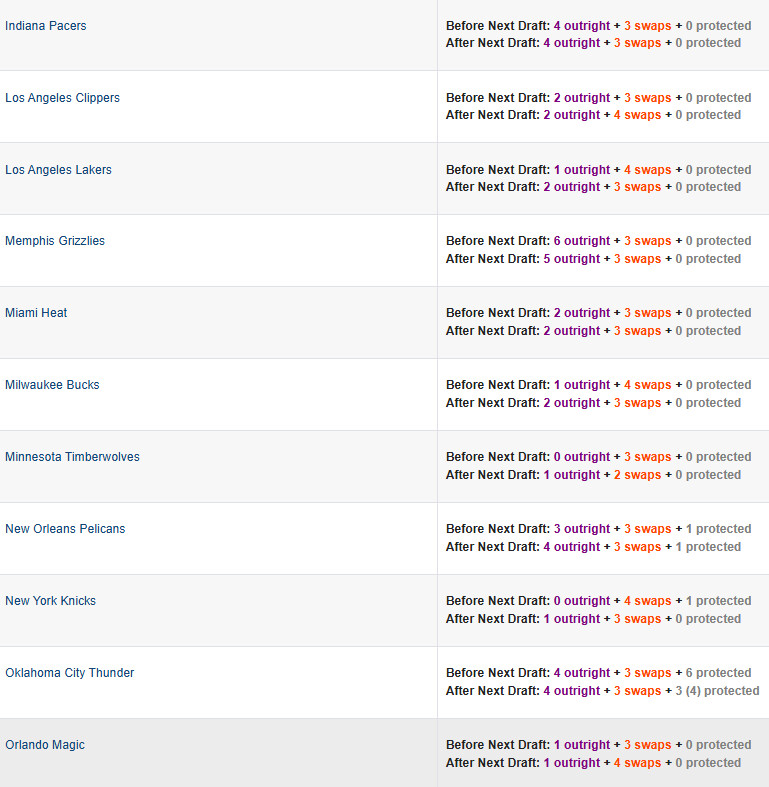Select the Los Angeles Lakers link

58,170
